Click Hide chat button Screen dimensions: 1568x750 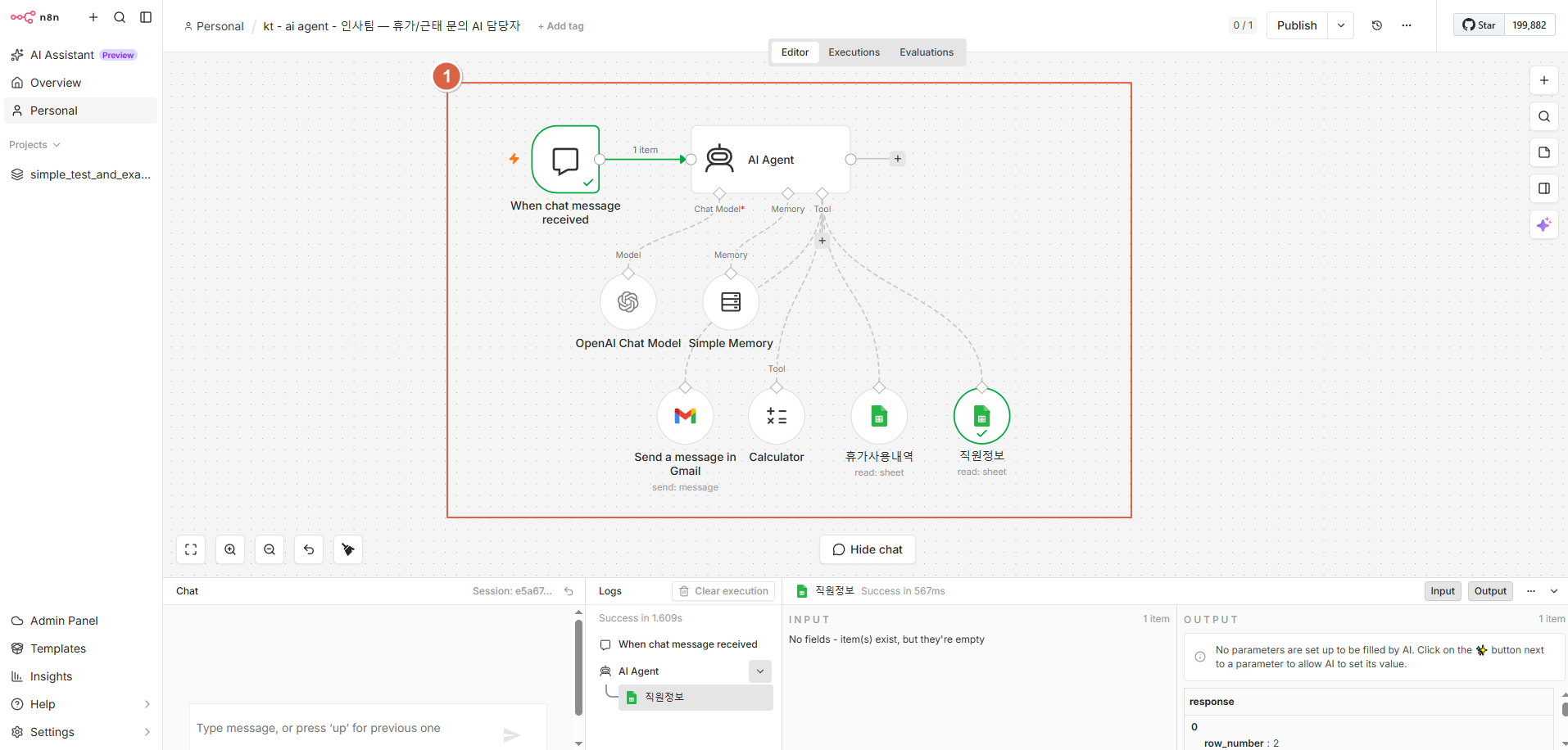click(x=868, y=549)
